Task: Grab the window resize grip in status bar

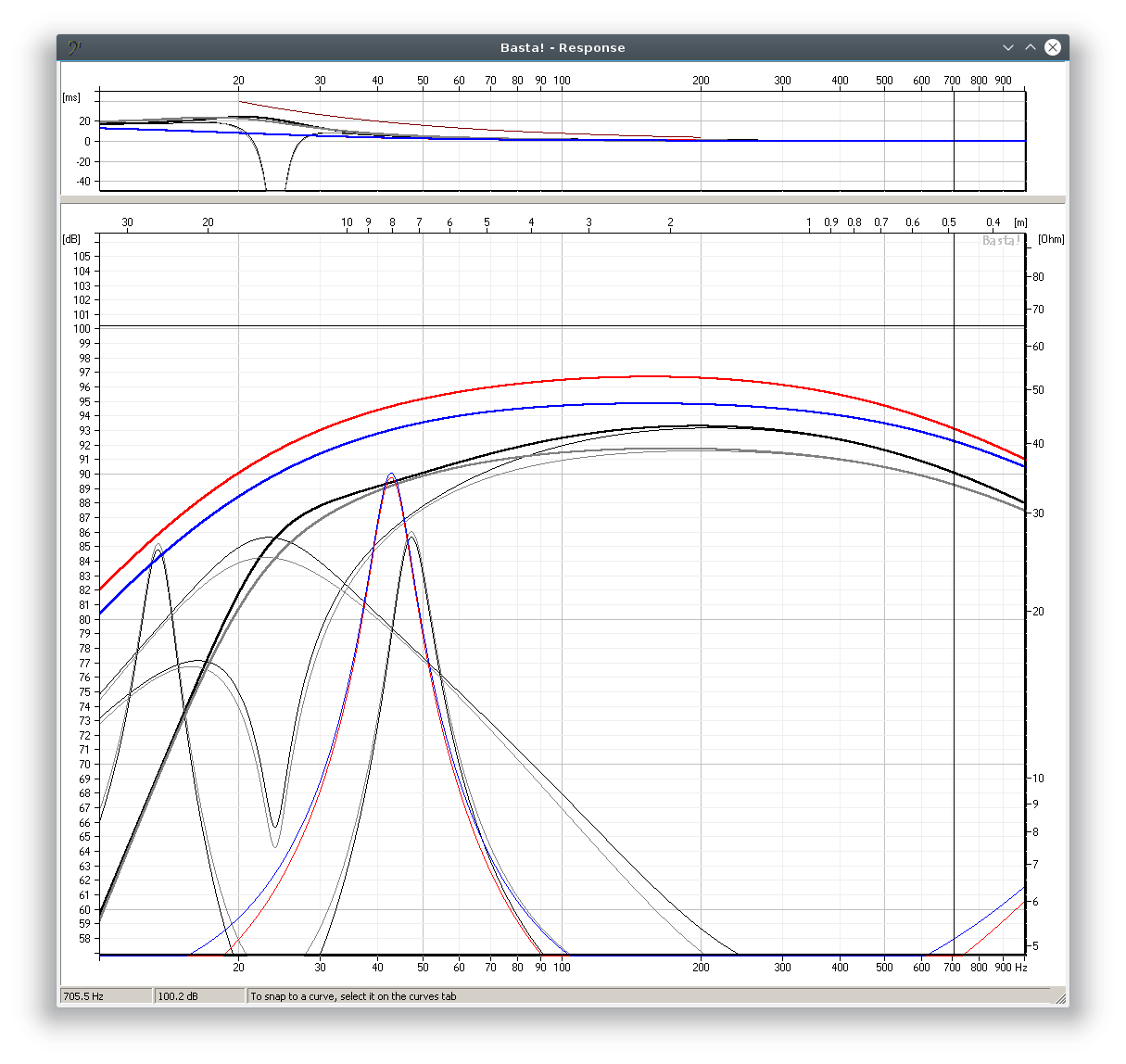Action: (x=1058, y=997)
